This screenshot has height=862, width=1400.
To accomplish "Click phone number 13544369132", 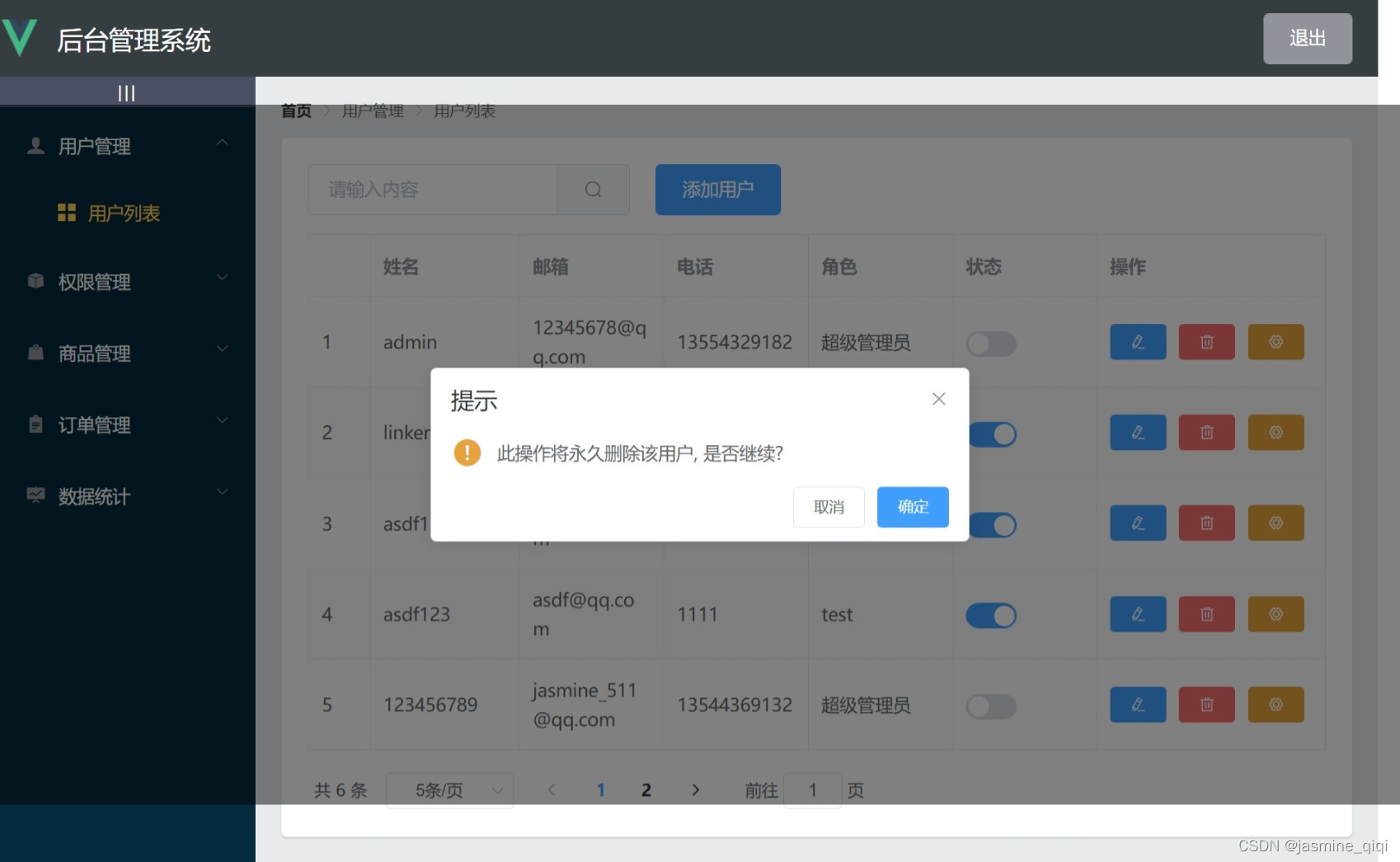I will point(735,705).
